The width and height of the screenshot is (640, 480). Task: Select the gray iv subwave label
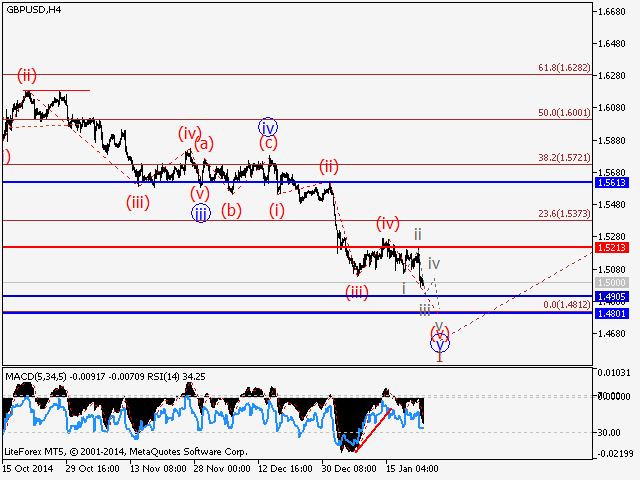434,264
